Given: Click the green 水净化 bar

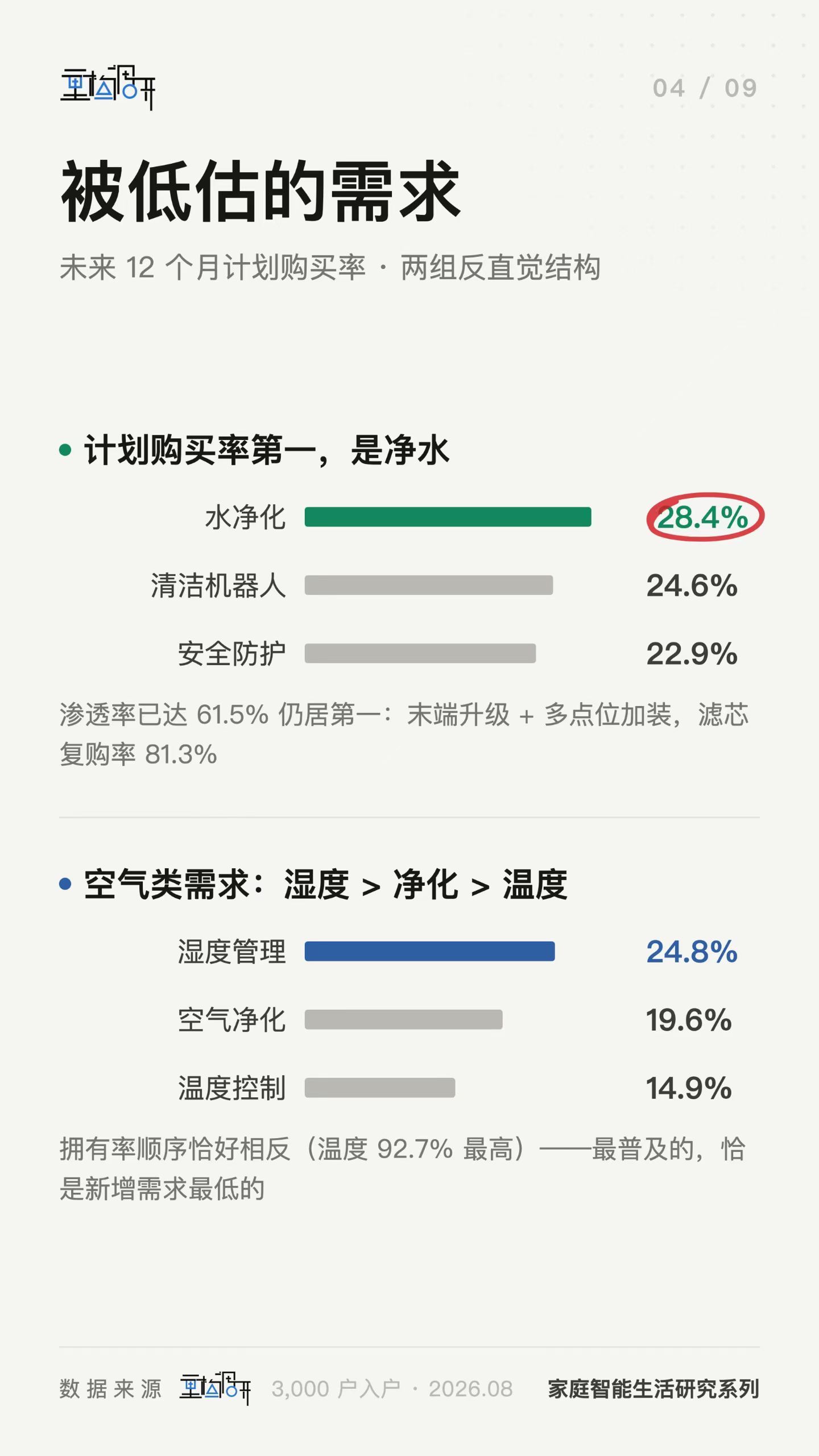Looking at the screenshot, I should pos(448,517).
